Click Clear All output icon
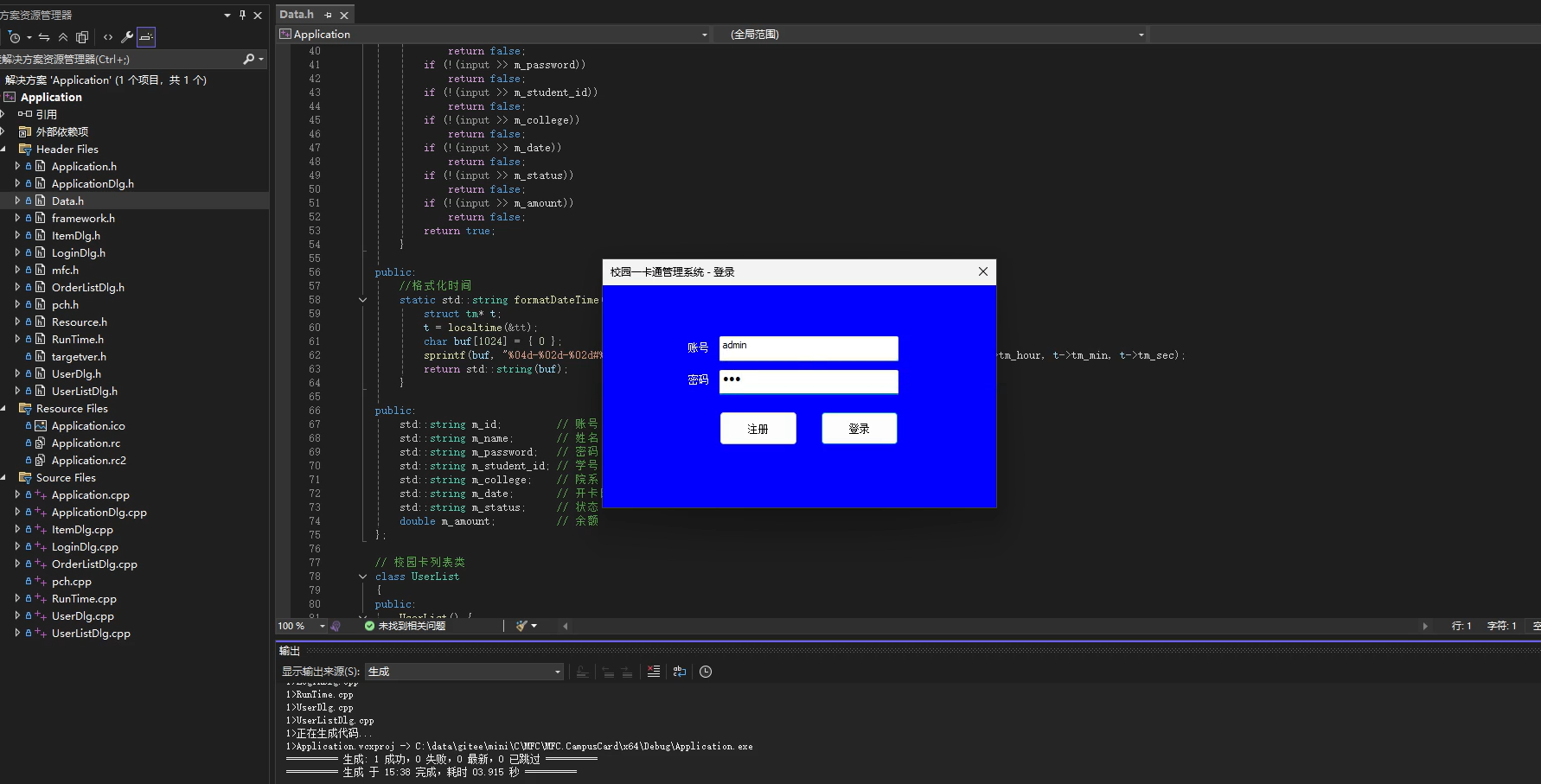Image resolution: width=1541 pixels, height=784 pixels. pos(654,672)
